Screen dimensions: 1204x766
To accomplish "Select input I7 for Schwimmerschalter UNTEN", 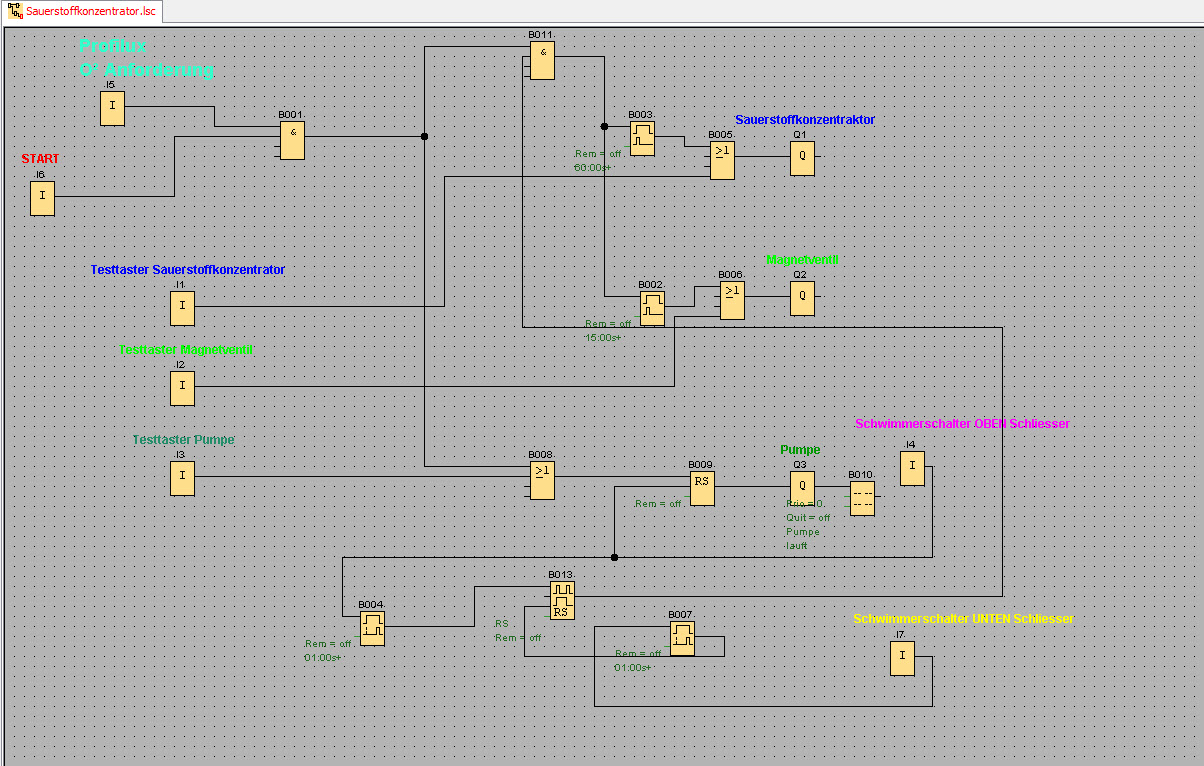I will pos(902,658).
